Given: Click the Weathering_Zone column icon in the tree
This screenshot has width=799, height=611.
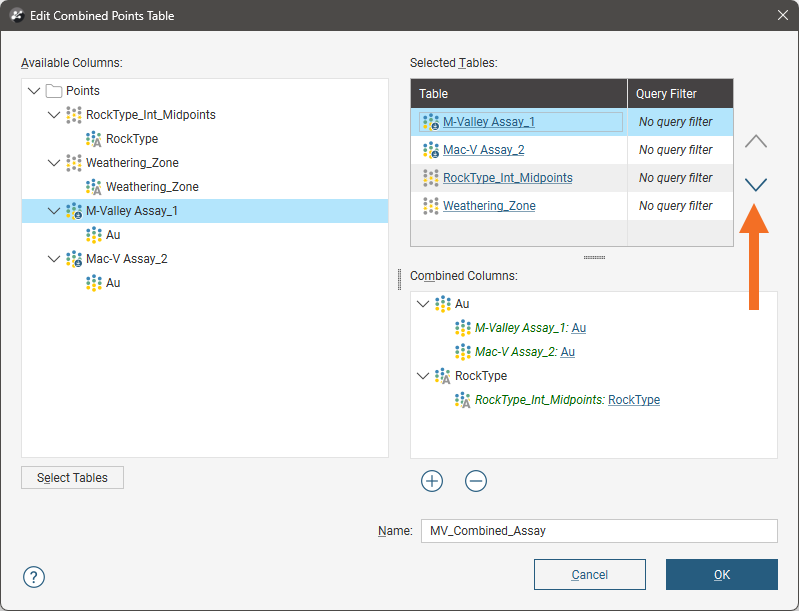Looking at the screenshot, I should 94,187.
